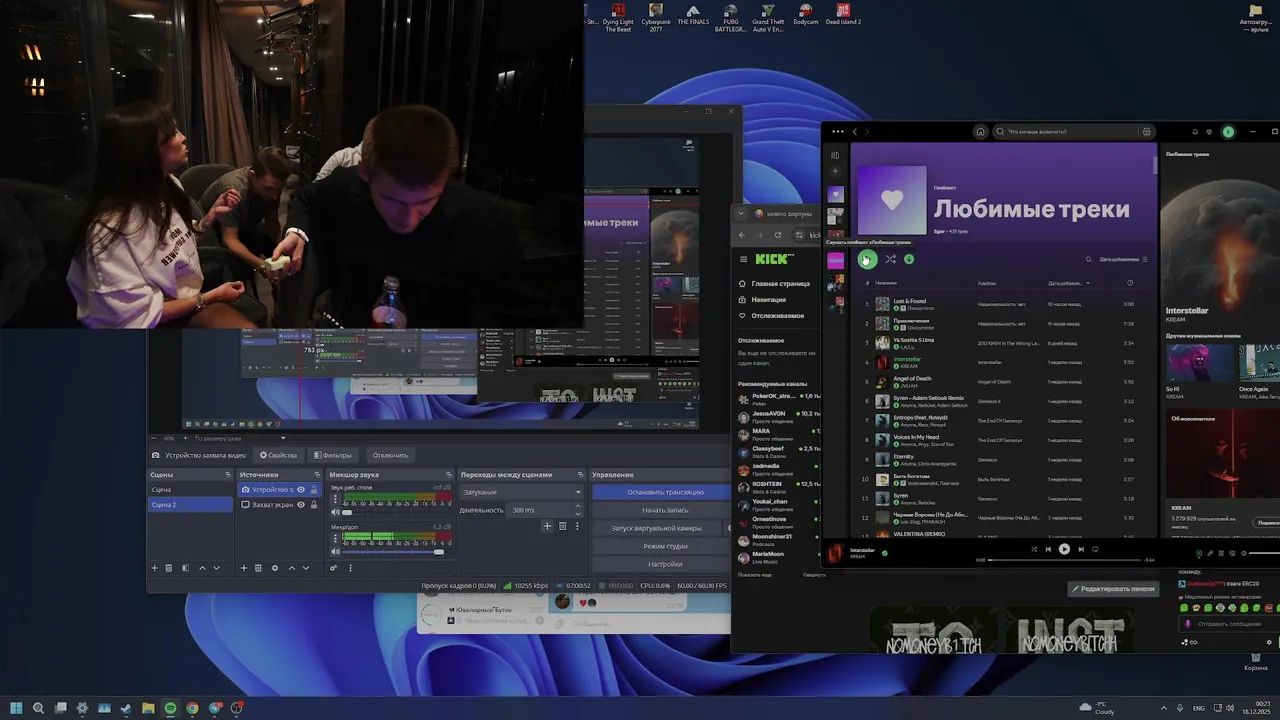Open Дата добавления sort dropdown in Spotify

click(1123, 259)
